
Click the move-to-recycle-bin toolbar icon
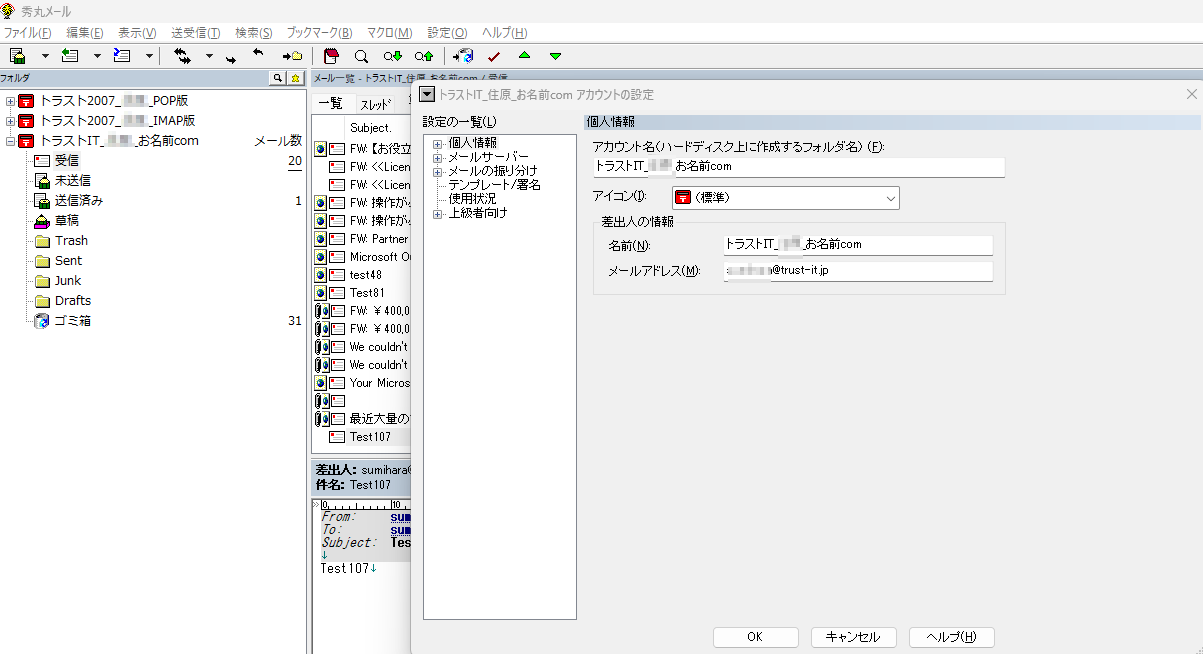tap(463, 56)
